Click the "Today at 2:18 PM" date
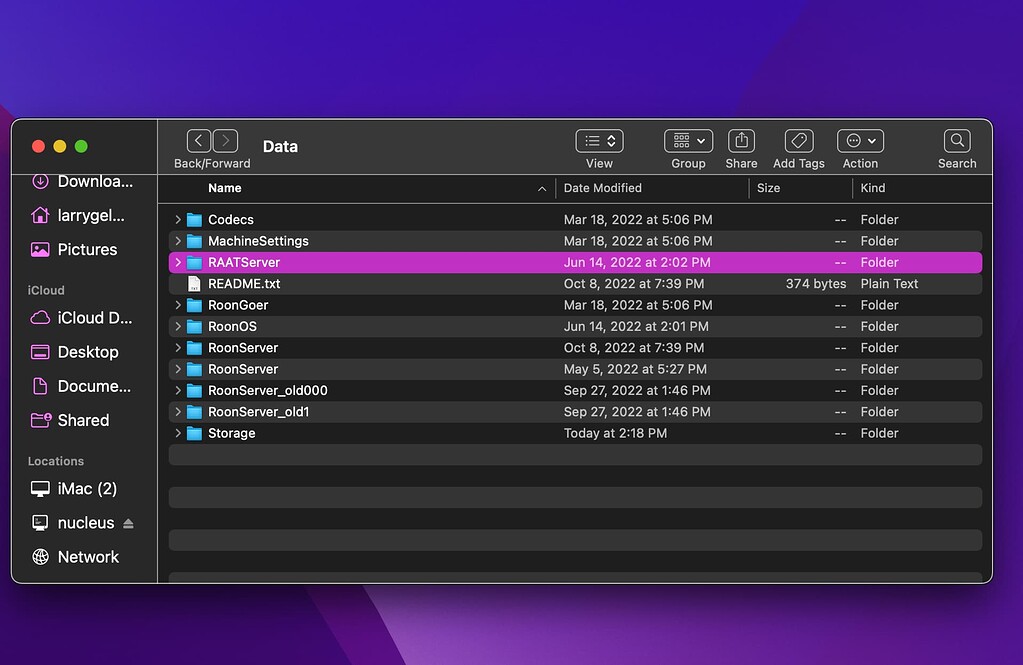Screen dimensions: 1023x665 point(615,433)
